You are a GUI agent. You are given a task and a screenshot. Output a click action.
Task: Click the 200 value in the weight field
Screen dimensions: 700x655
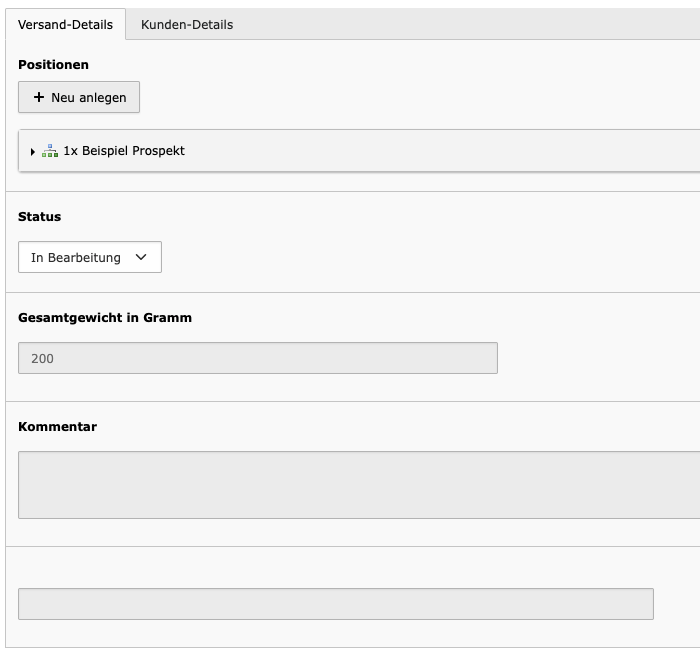tap(42, 359)
